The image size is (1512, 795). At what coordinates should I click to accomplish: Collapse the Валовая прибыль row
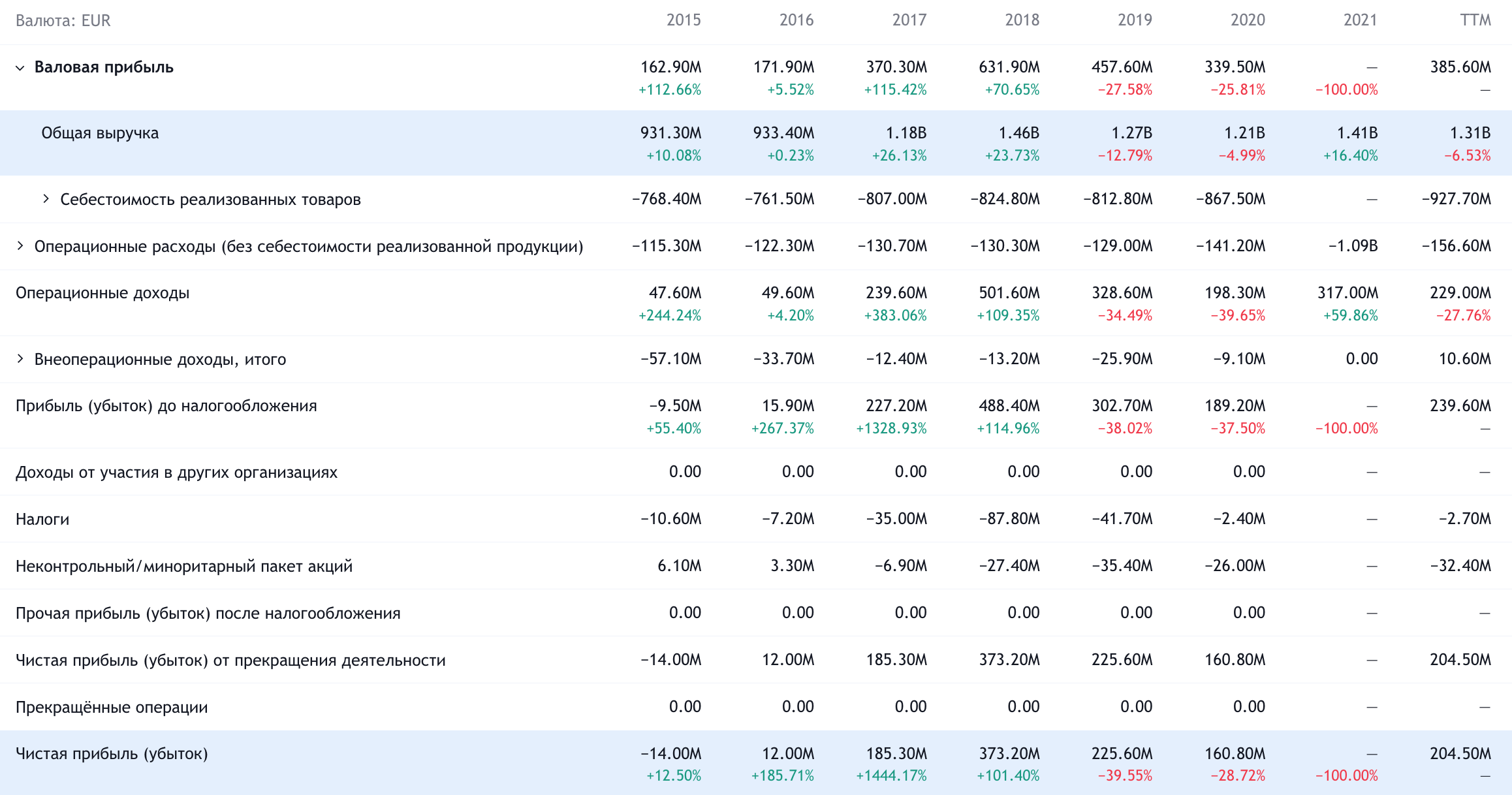[x=20, y=68]
